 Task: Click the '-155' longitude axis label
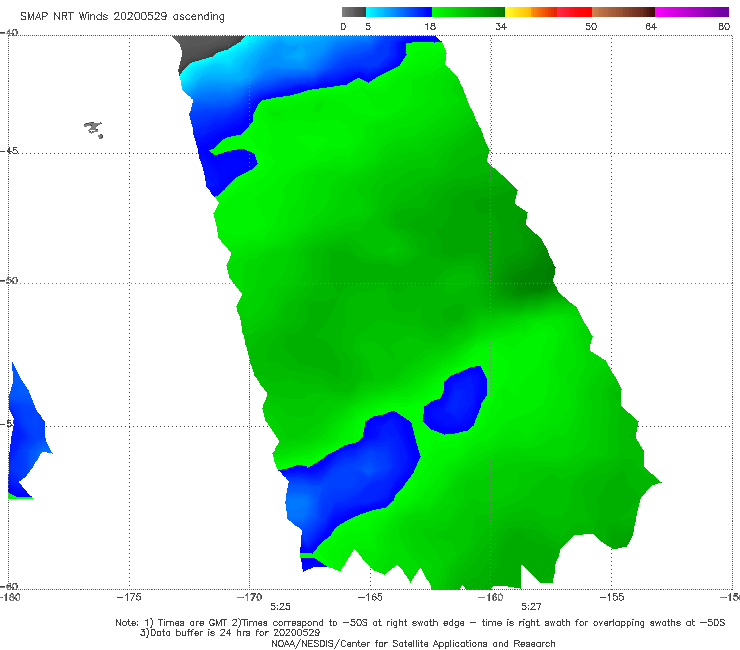pyautogui.click(x=612, y=597)
